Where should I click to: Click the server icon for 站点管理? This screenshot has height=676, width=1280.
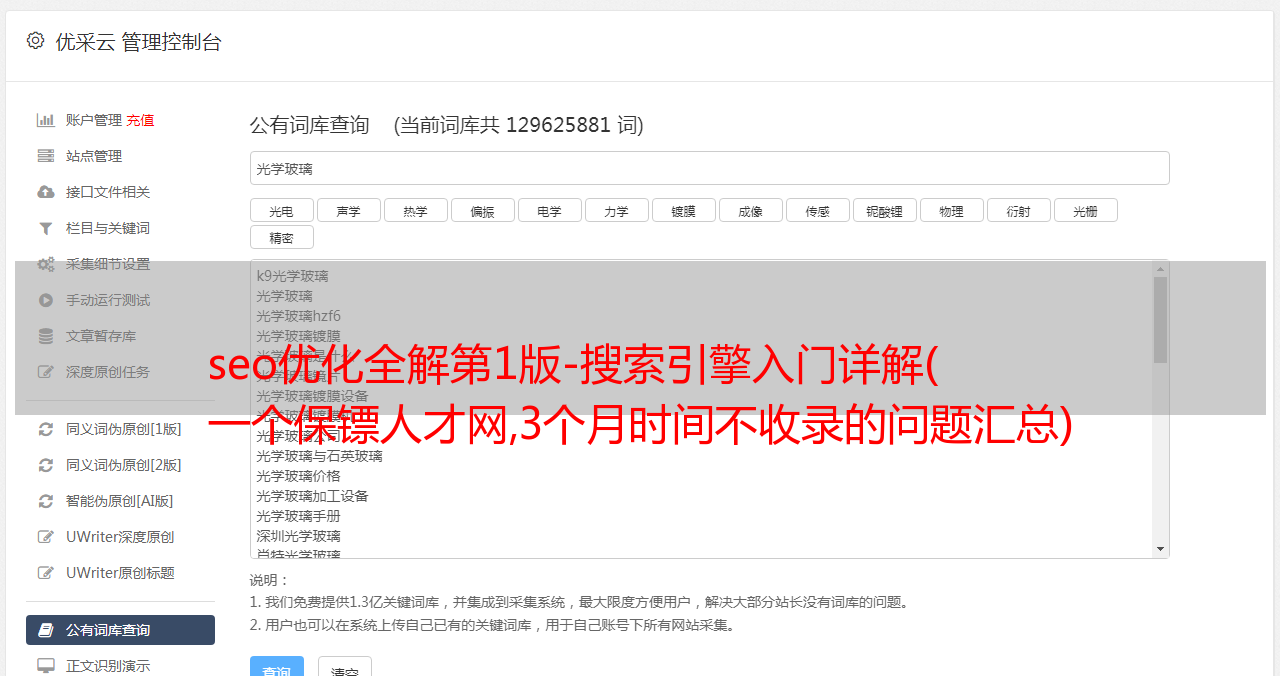(46, 156)
